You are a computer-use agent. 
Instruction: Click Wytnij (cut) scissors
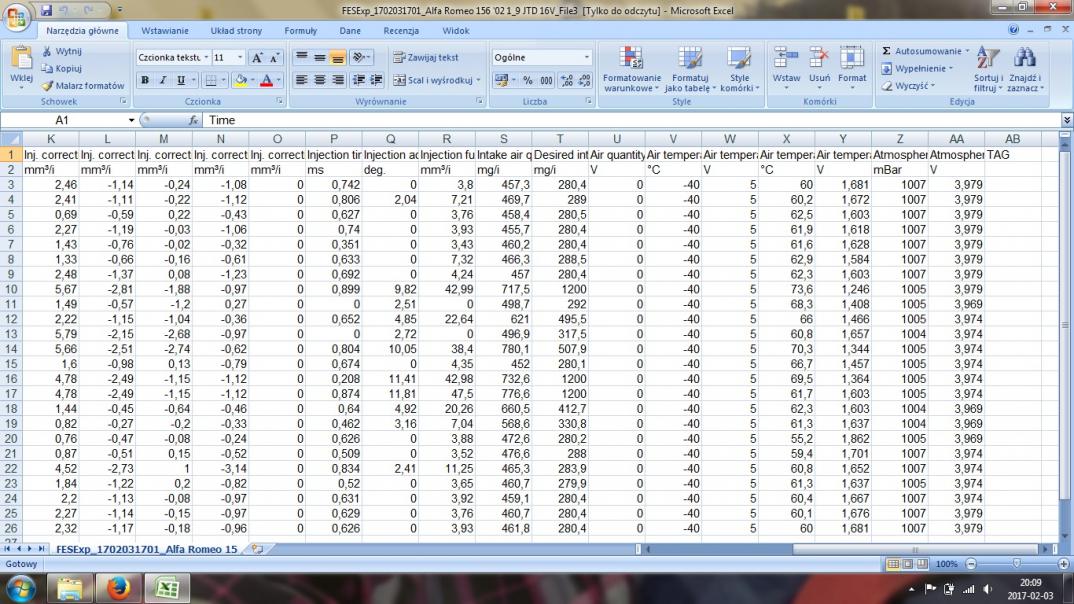(61, 51)
